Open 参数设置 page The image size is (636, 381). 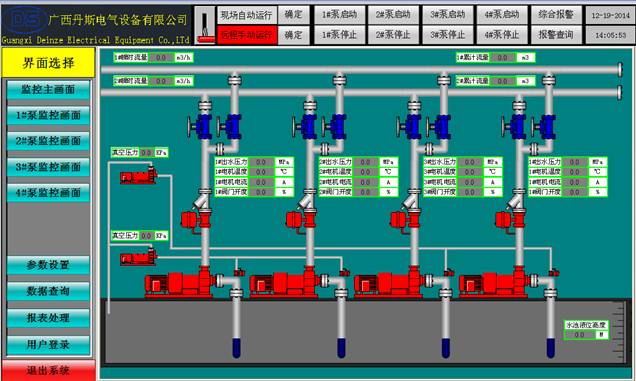(48, 265)
